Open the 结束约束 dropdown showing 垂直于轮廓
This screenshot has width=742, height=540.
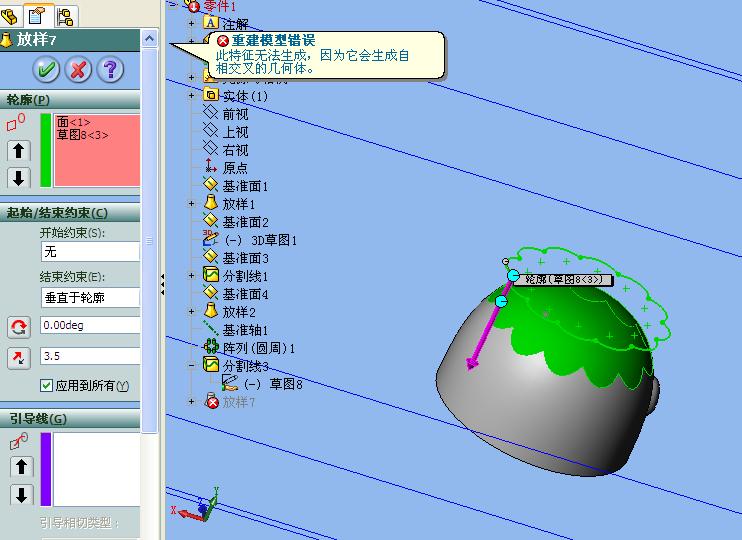click(x=90, y=297)
